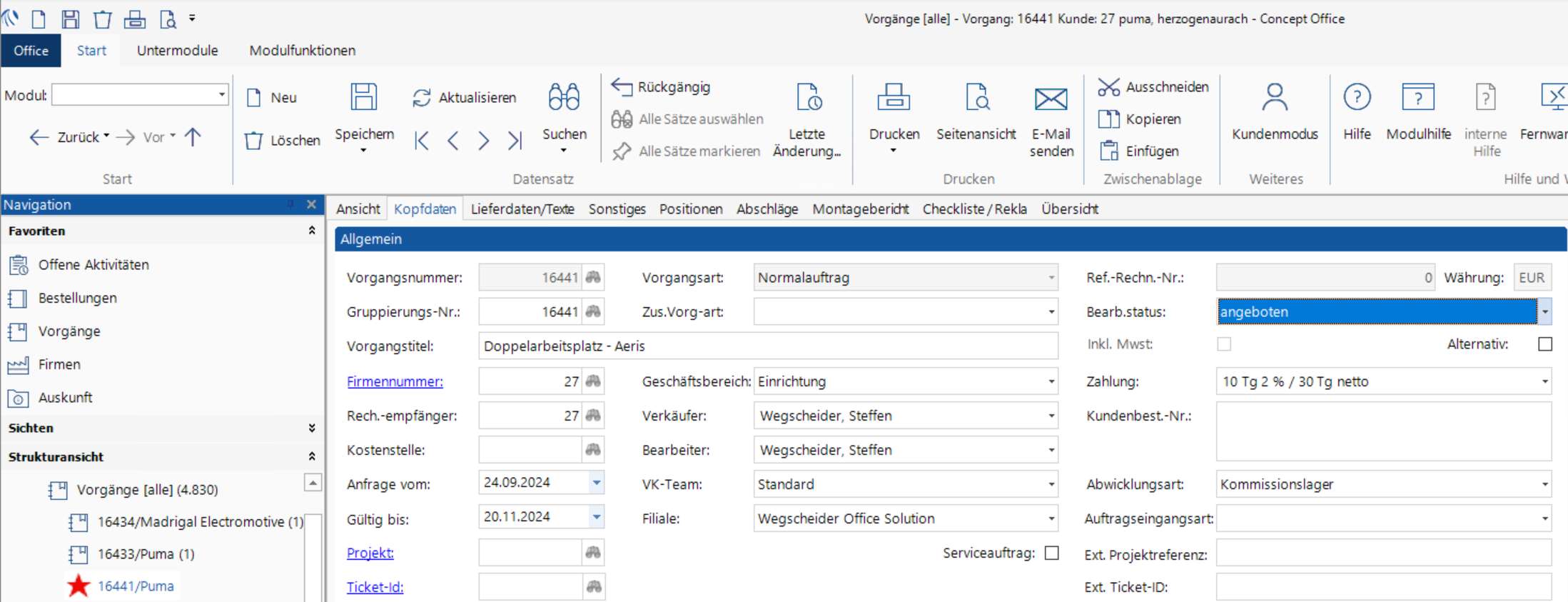Open the Zahlung terms dropdown

(1544, 381)
